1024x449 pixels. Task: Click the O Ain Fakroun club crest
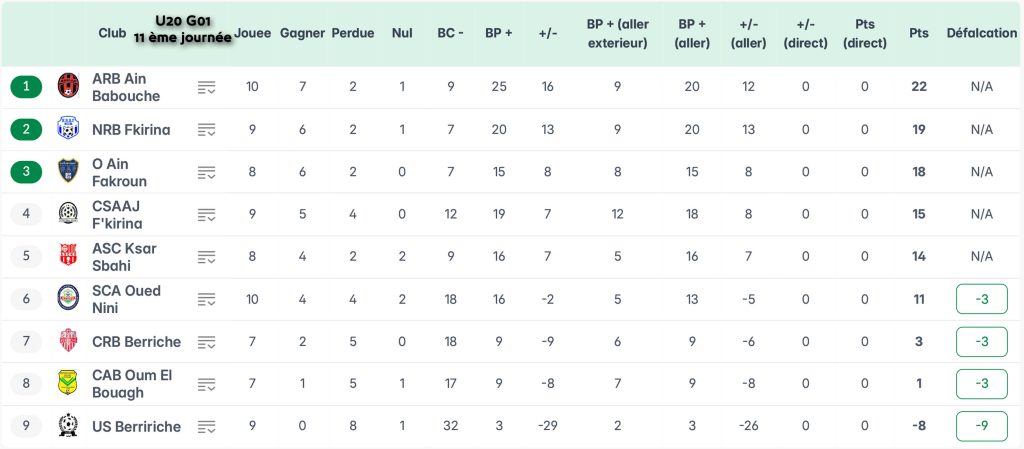click(x=69, y=171)
